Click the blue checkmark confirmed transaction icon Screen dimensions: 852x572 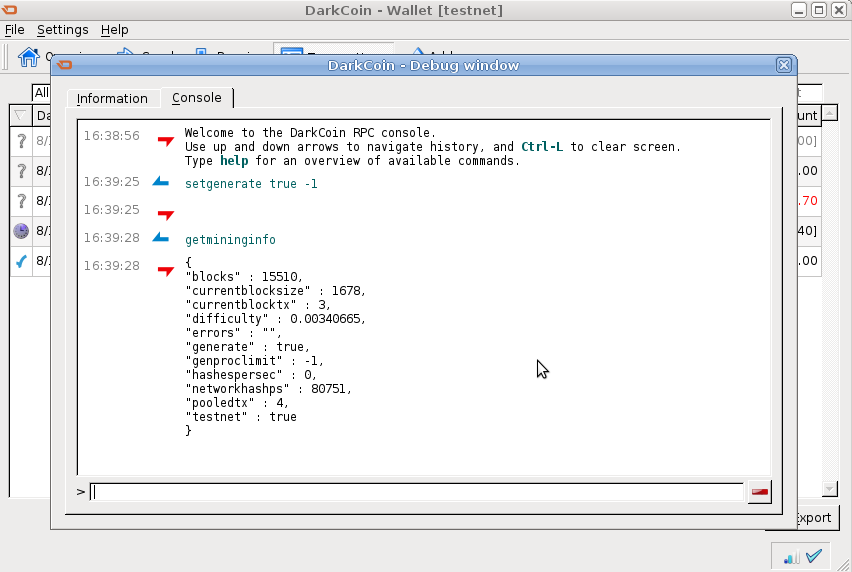pos(21,261)
